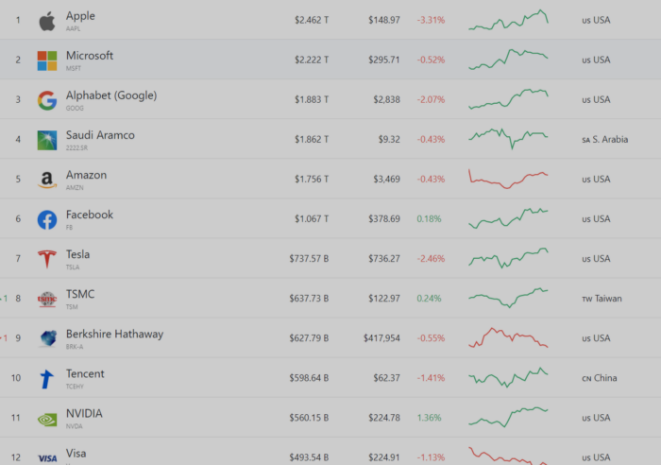View Amazon's 30-day price chart
This screenshot has width=661, height=465.
[x=508, y=179]
